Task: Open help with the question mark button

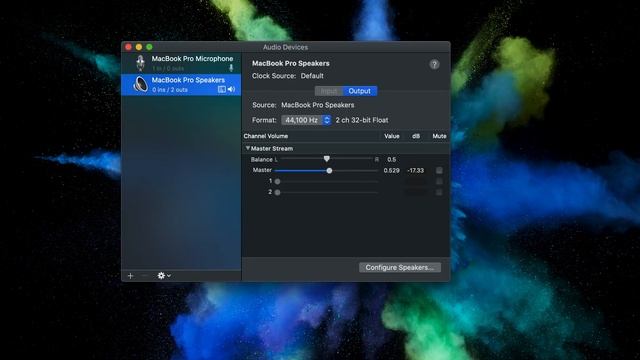Action: click(x=434, y=64)
